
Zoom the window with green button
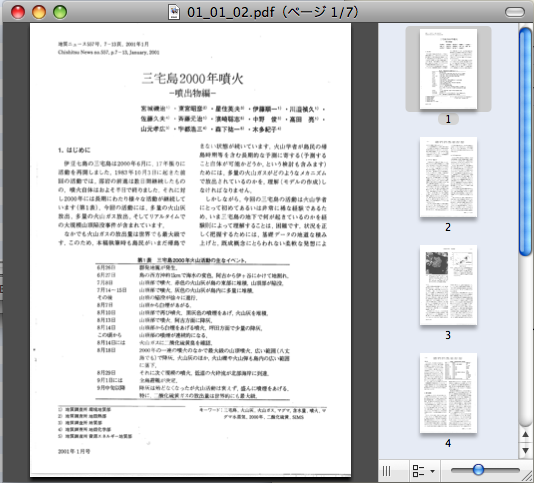coord(60,12)
